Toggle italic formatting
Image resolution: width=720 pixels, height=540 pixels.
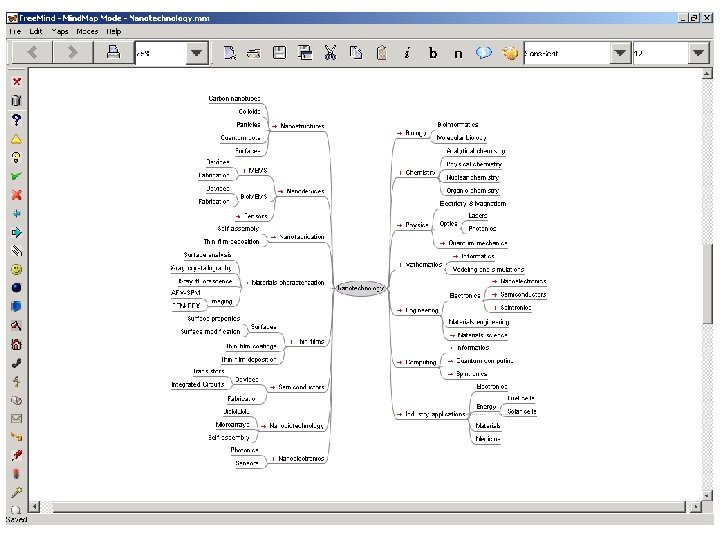point(407,53)
